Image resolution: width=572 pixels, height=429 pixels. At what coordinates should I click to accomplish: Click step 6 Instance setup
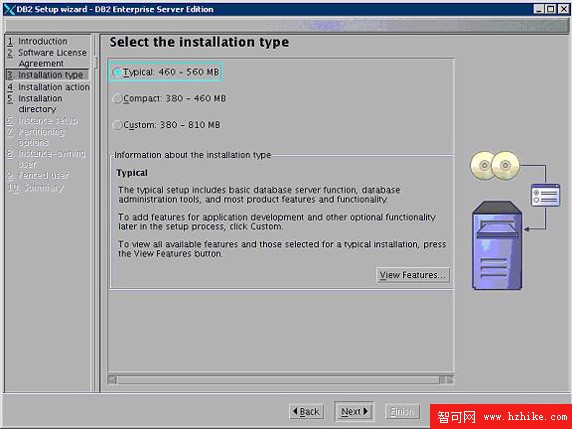(43, 120)
